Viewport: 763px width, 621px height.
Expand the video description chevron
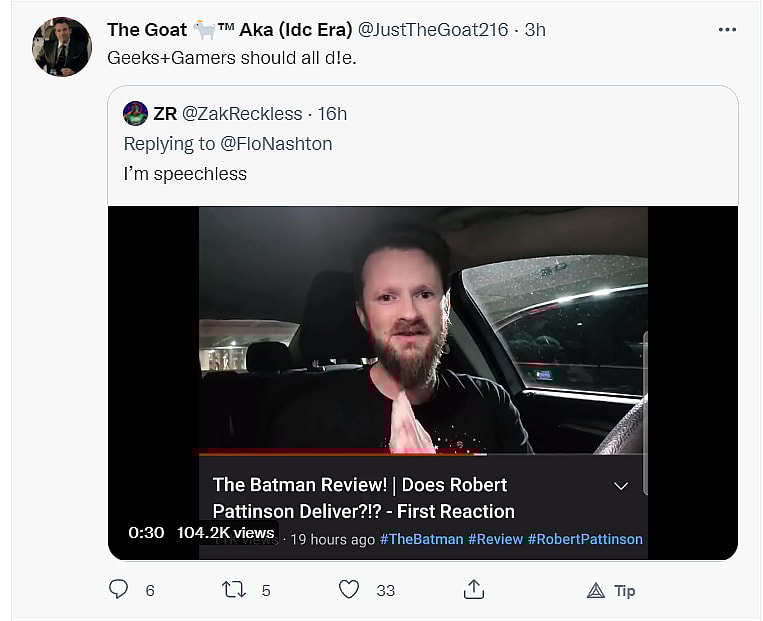(621, 486)
